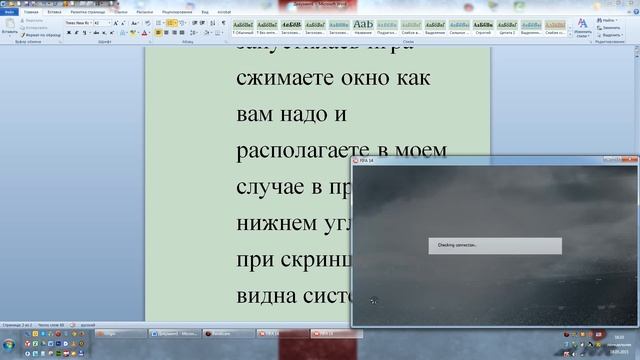This screenshot has width=640, height=360.
Task: Click the word count in status bar
Action: 51,325
